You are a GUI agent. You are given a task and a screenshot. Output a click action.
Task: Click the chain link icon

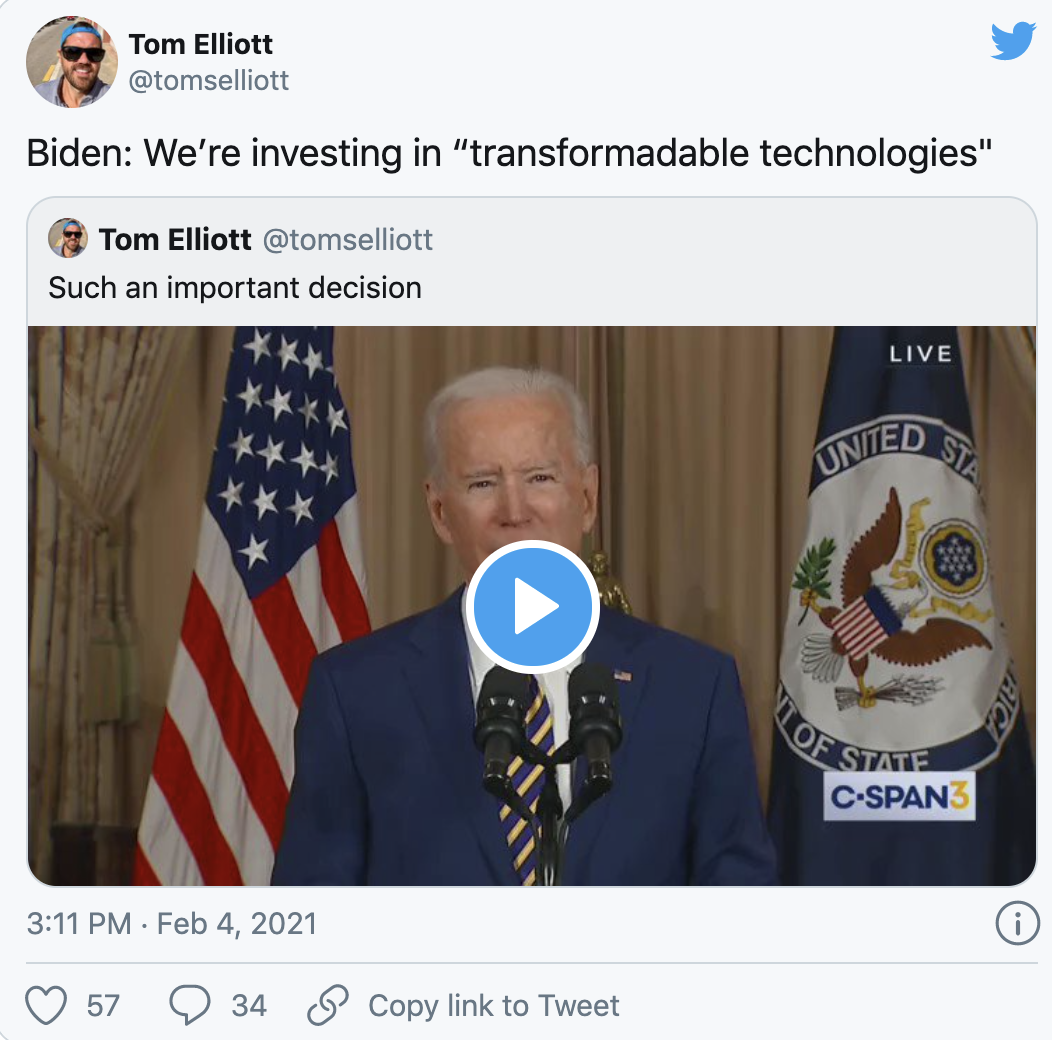pos(327,1004)
